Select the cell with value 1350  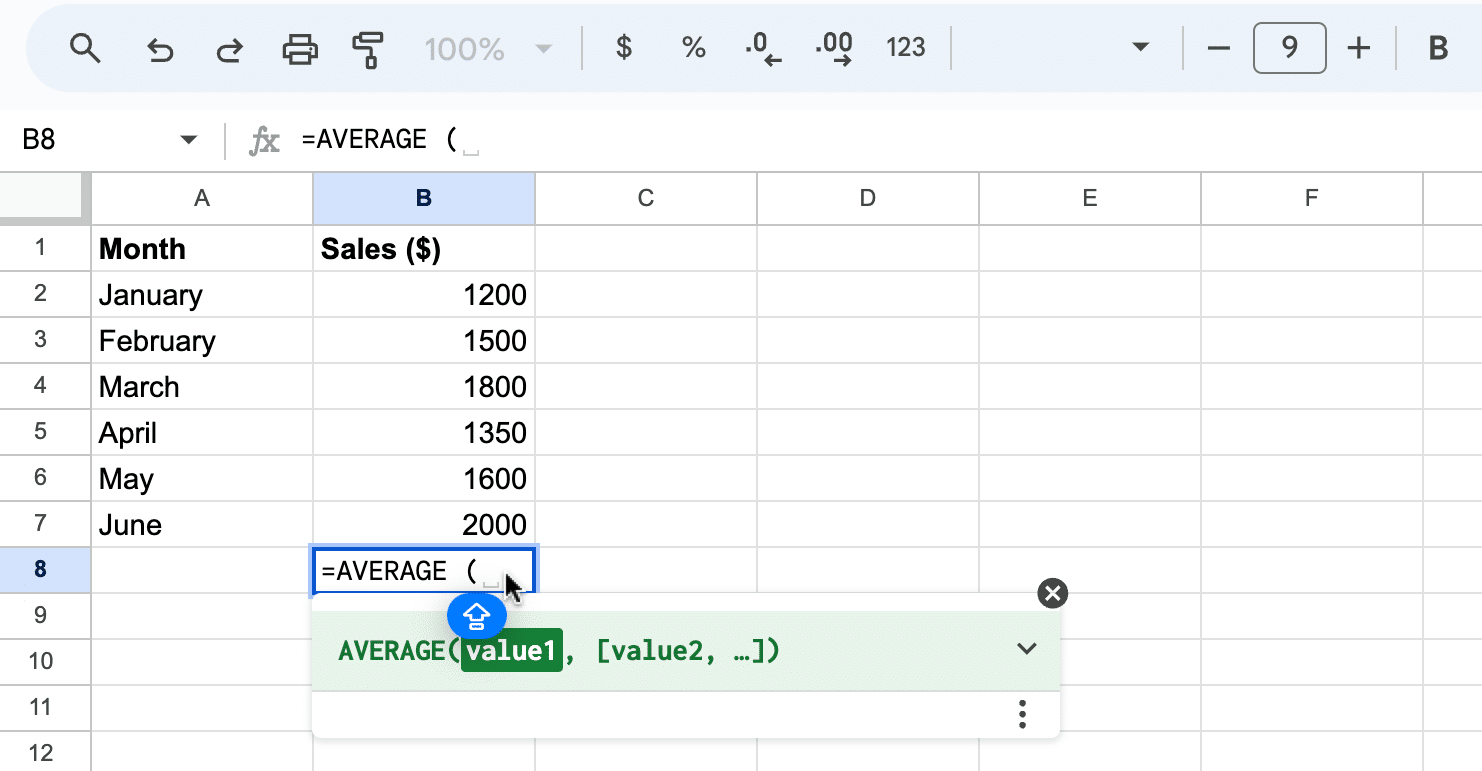click(424, 432)
